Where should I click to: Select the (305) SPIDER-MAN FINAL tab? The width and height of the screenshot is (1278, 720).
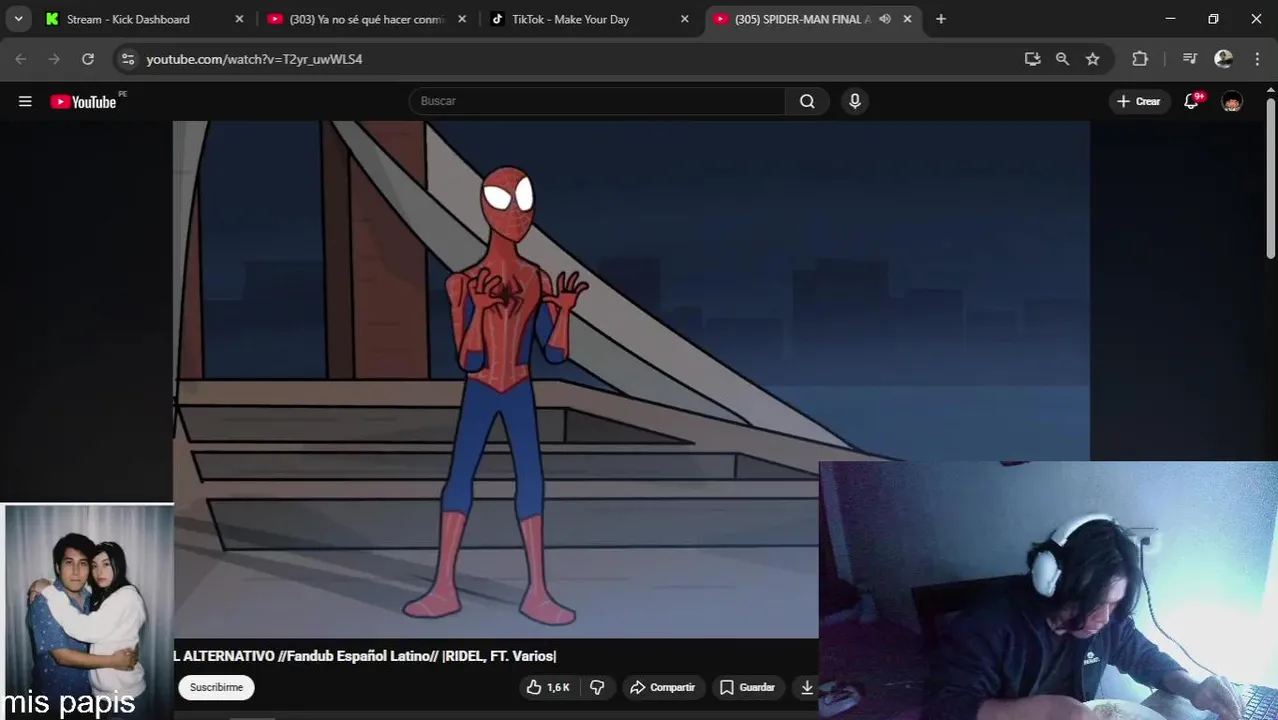(x=803, y=19)
